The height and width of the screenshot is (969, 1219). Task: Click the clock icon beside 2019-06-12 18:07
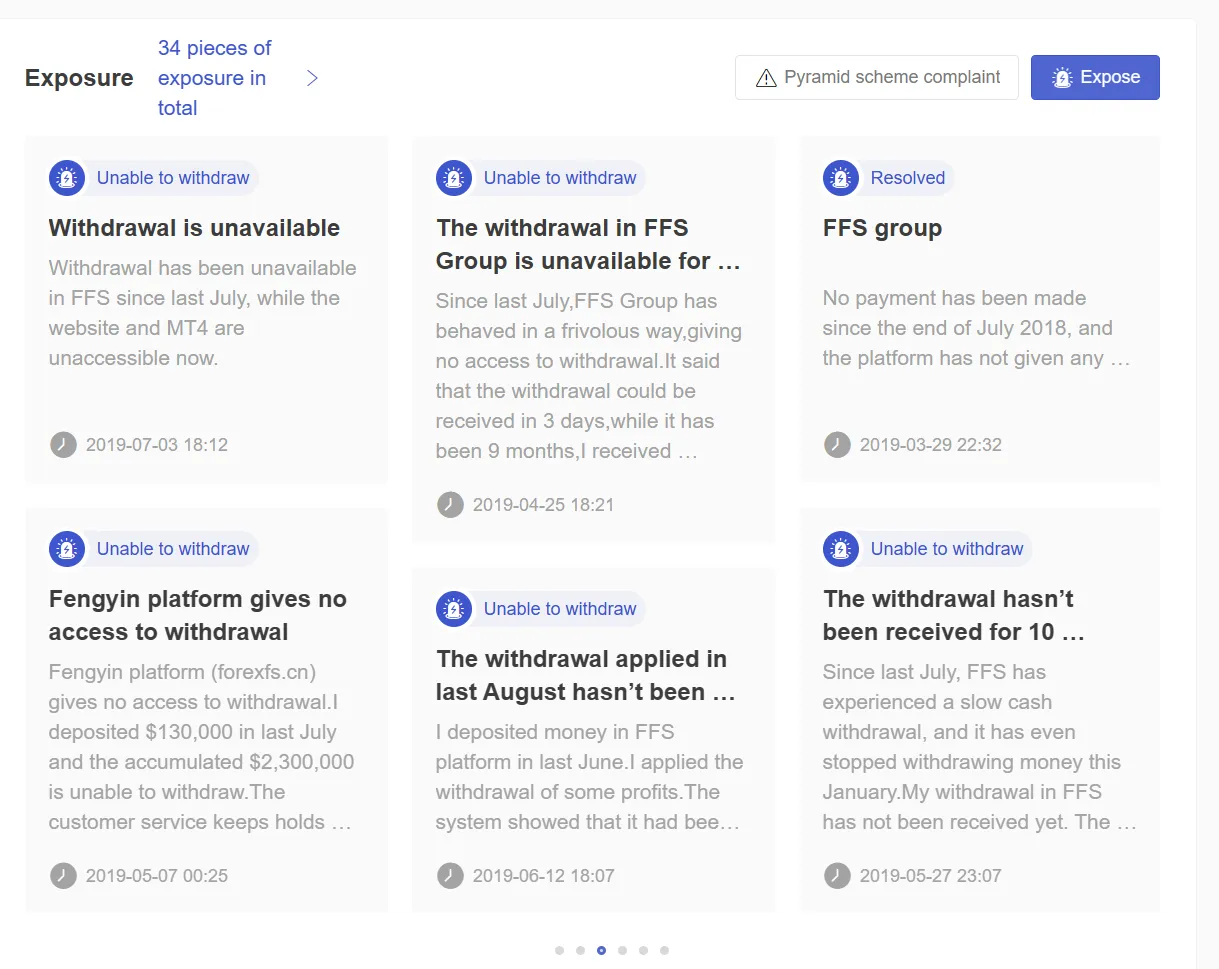[x=450, y=876]
